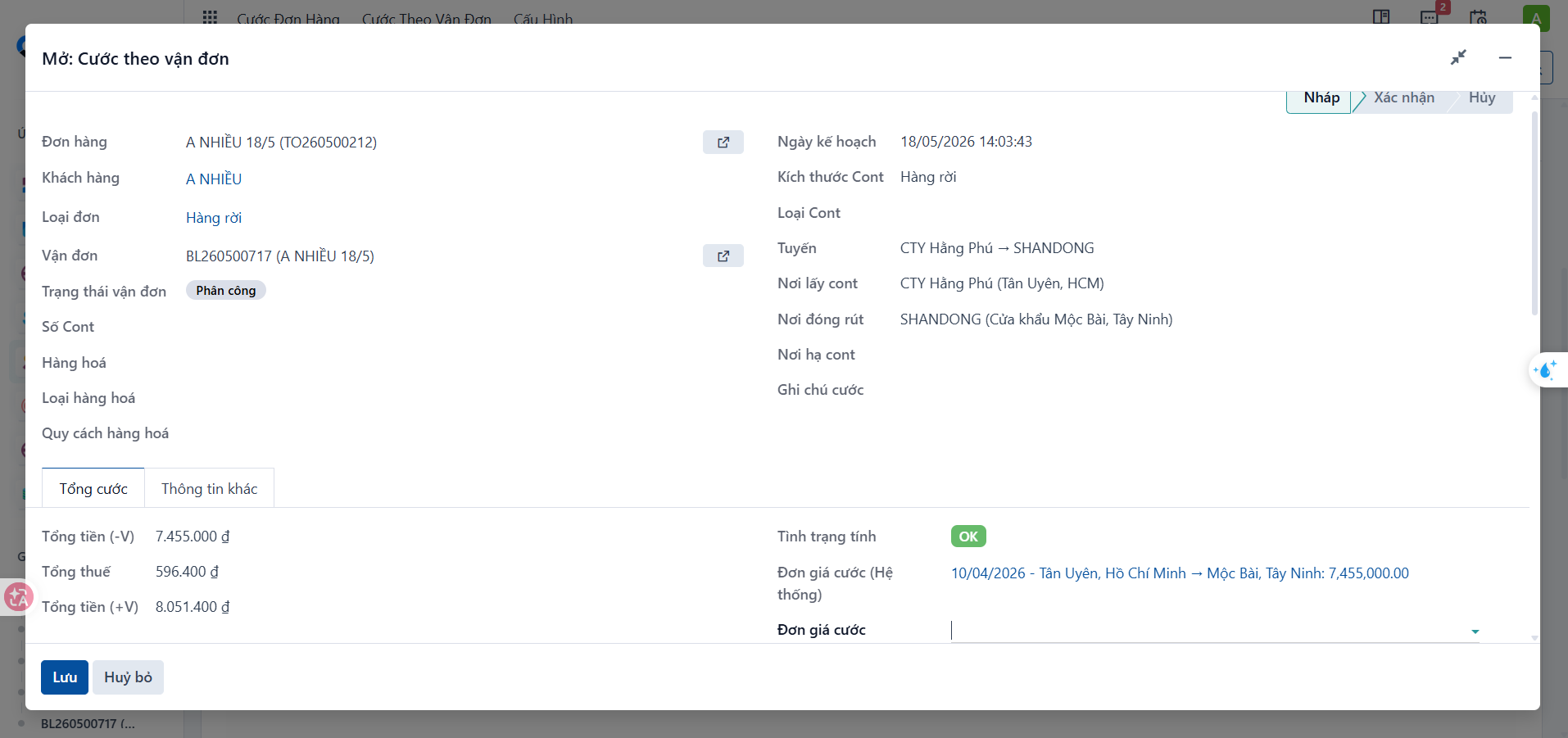1568x738 pixels.
Task: Open the Cấu Hình menu
Action: 543,18
